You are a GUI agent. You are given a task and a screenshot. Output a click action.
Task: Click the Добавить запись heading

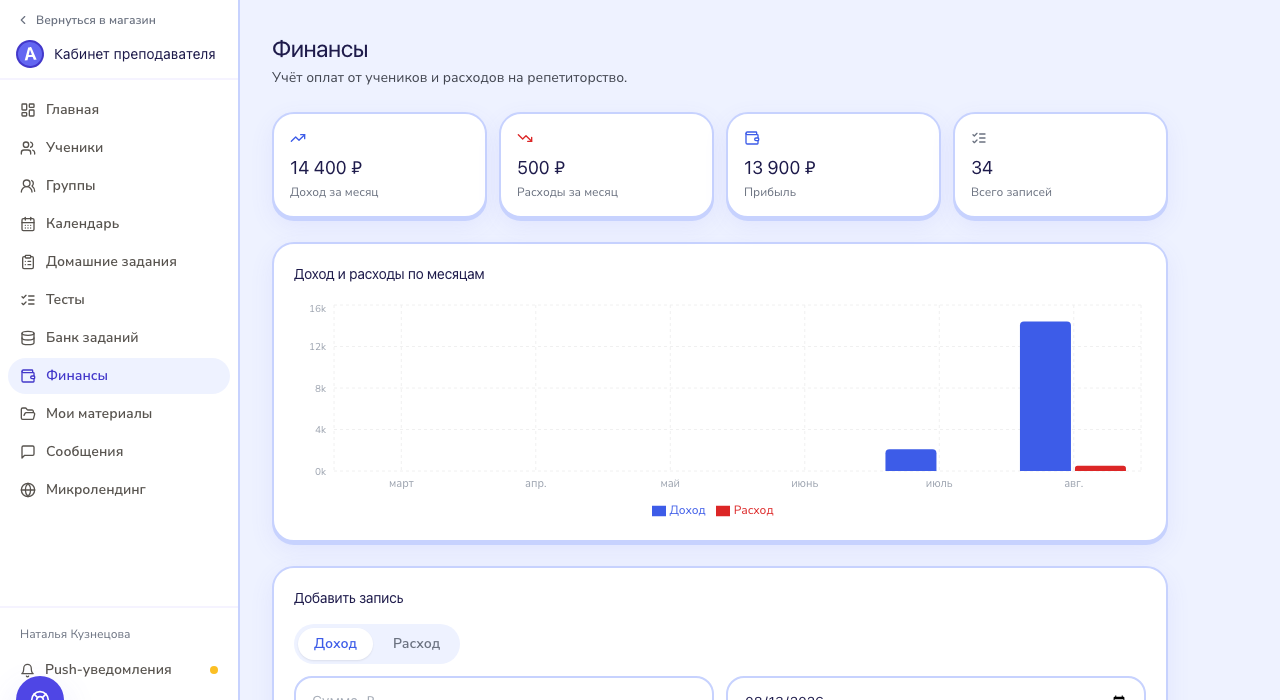pos(349,599)
